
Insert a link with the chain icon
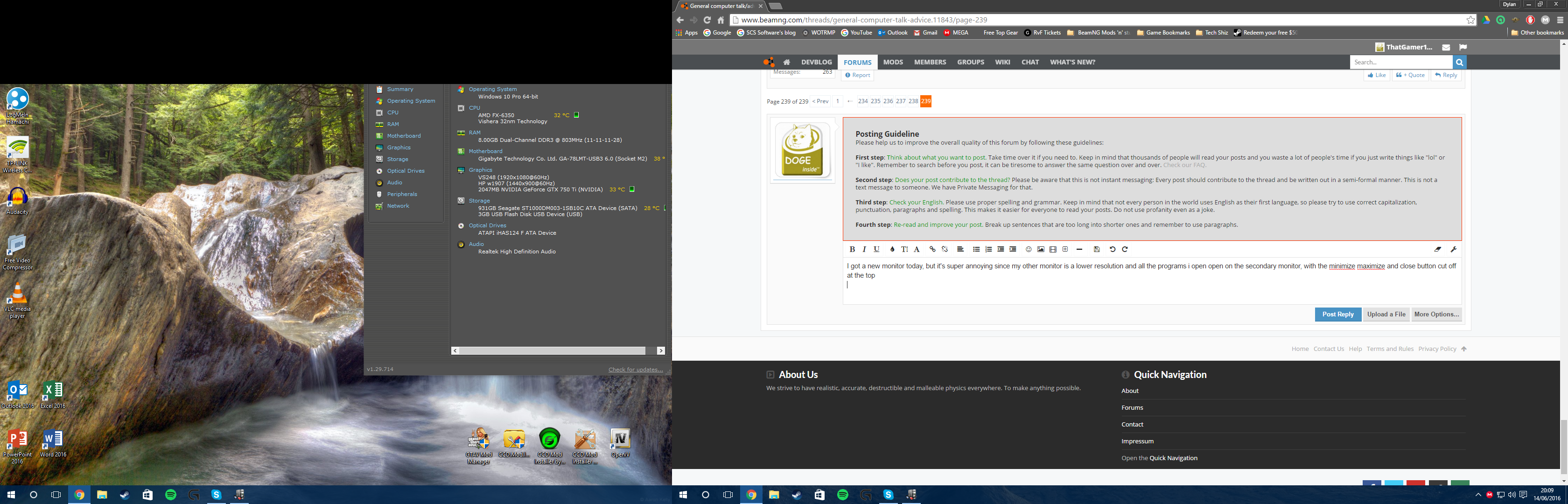click(x=932, y=249)
